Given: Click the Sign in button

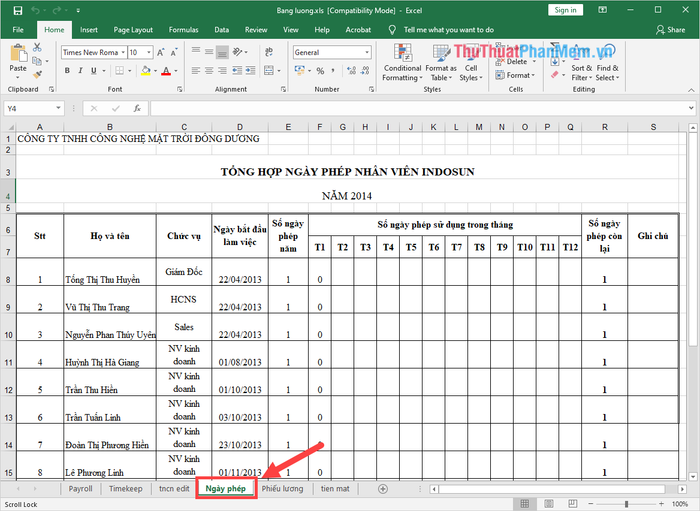Looking at the screenshot, I should [565, 10].
